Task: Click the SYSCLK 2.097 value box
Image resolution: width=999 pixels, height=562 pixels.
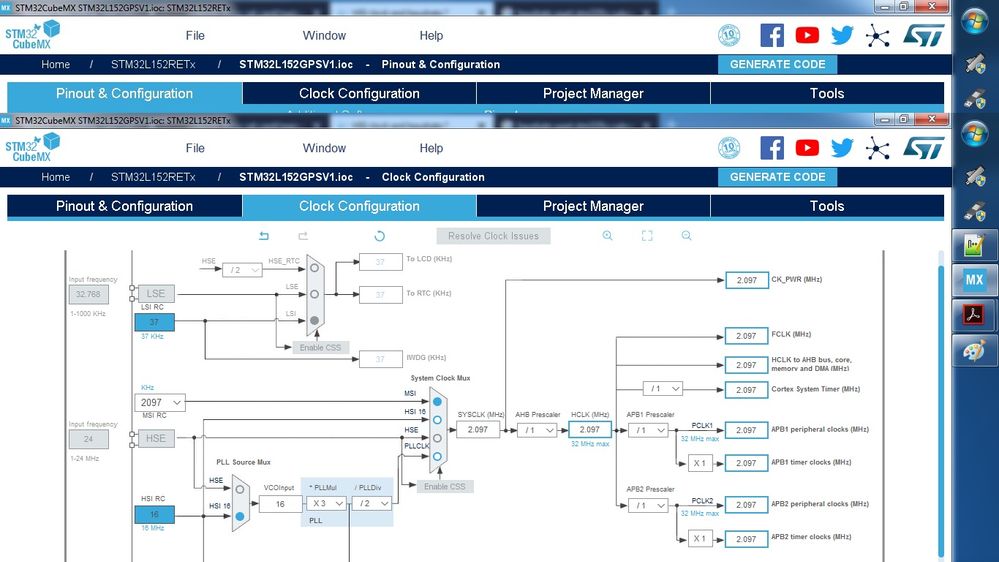Action: [477, 429]
